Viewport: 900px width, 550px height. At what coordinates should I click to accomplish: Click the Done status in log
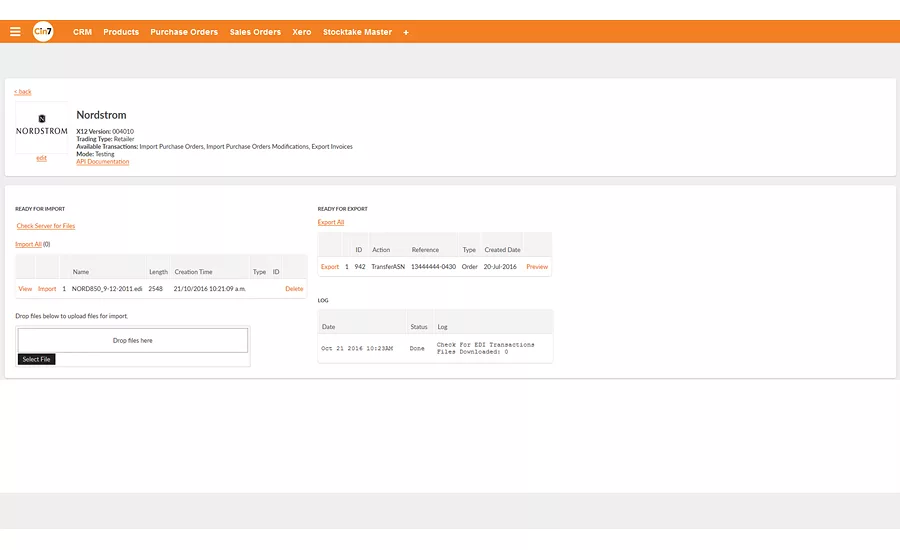pyautogui.click(x=417, y=348)
